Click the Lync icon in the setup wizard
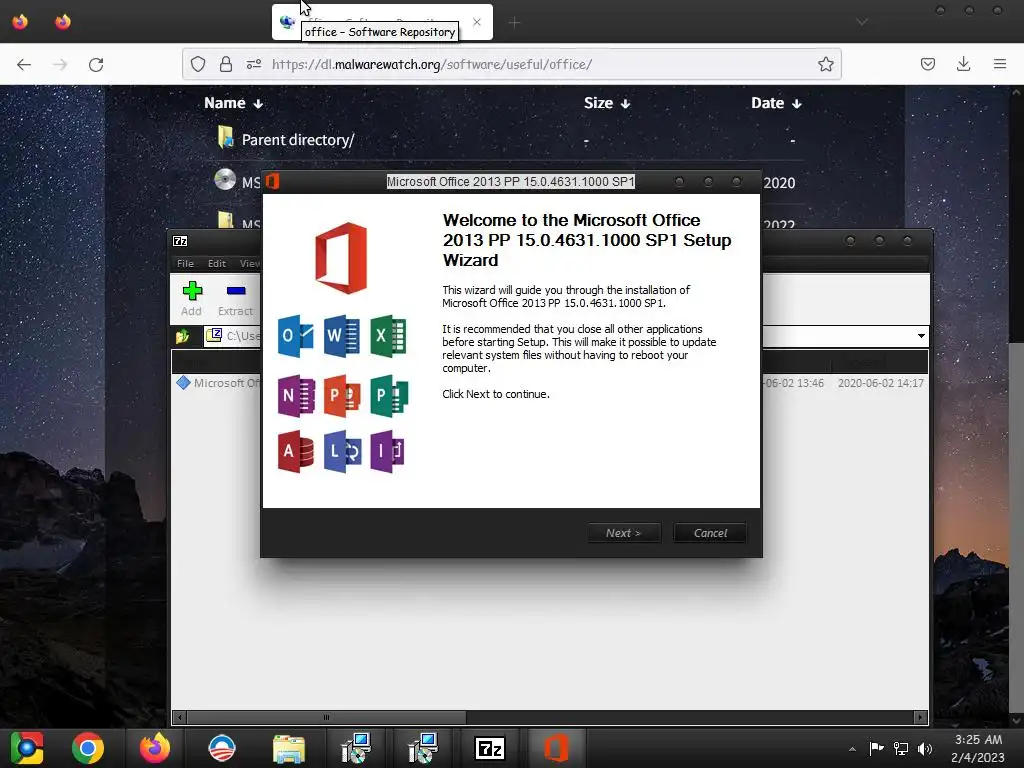The height and width of the screenshot is (768, 1024). tap(342, 451)
